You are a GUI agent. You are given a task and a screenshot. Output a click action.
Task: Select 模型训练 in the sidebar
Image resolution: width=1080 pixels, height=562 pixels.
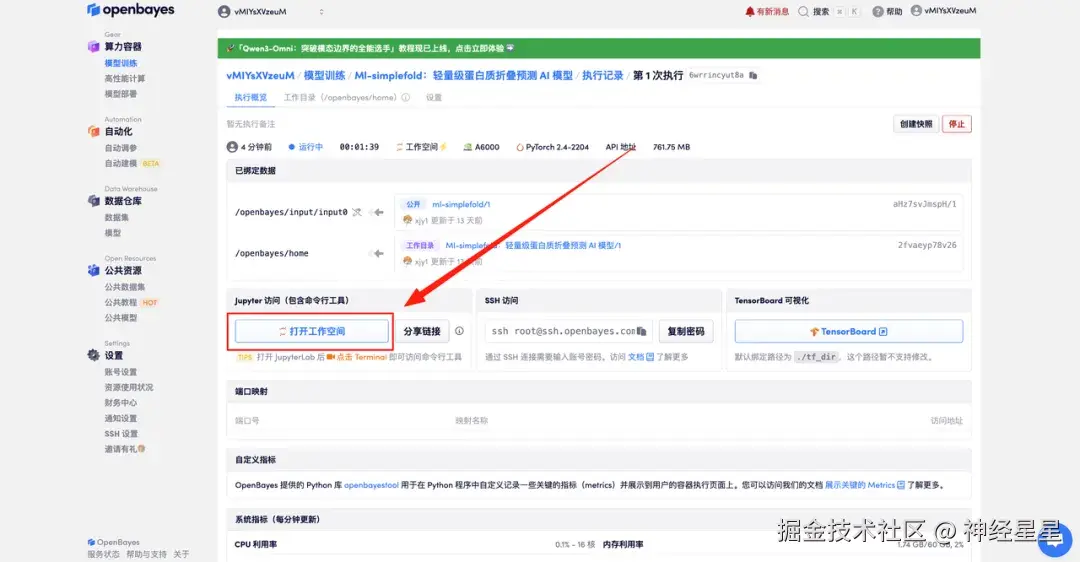point(121,63)
